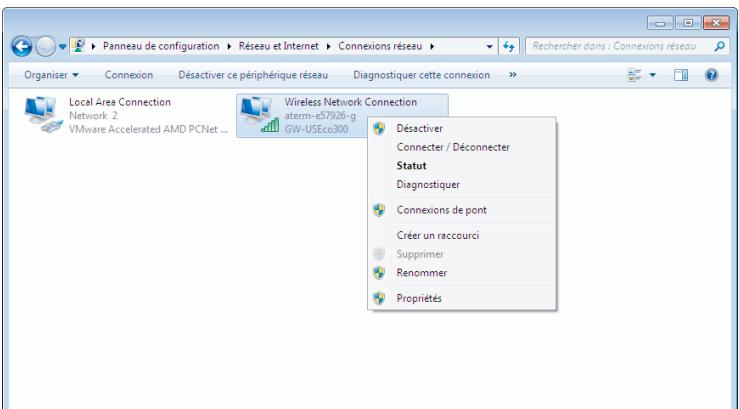Viewport: 739px width, 409px height.
Task: Click the aterm-e57926-g network label
Action: click(320, 115)
